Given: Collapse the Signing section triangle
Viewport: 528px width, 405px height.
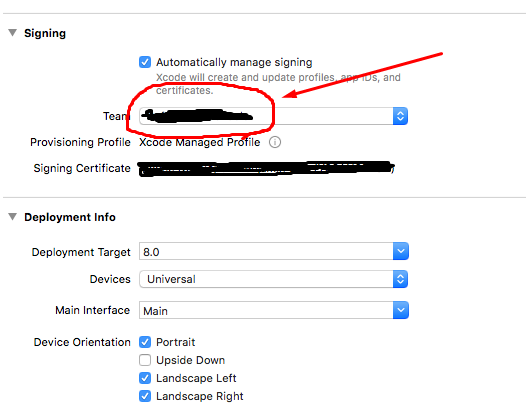Looking at the screenshot, I should pyautogui.click(x=12, y=33).
